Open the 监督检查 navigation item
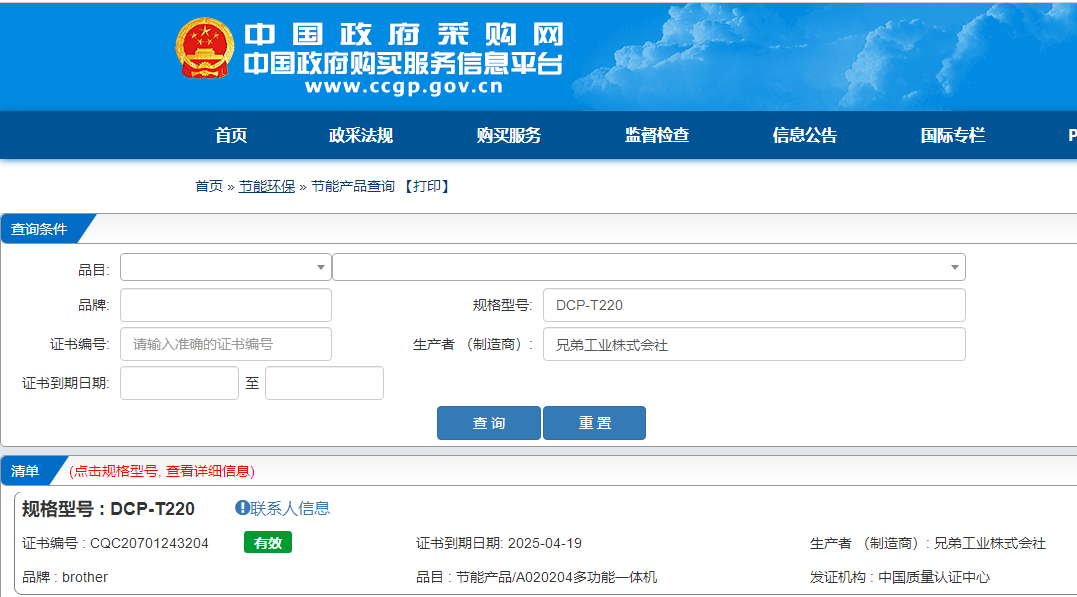 (x=657, y=136)
